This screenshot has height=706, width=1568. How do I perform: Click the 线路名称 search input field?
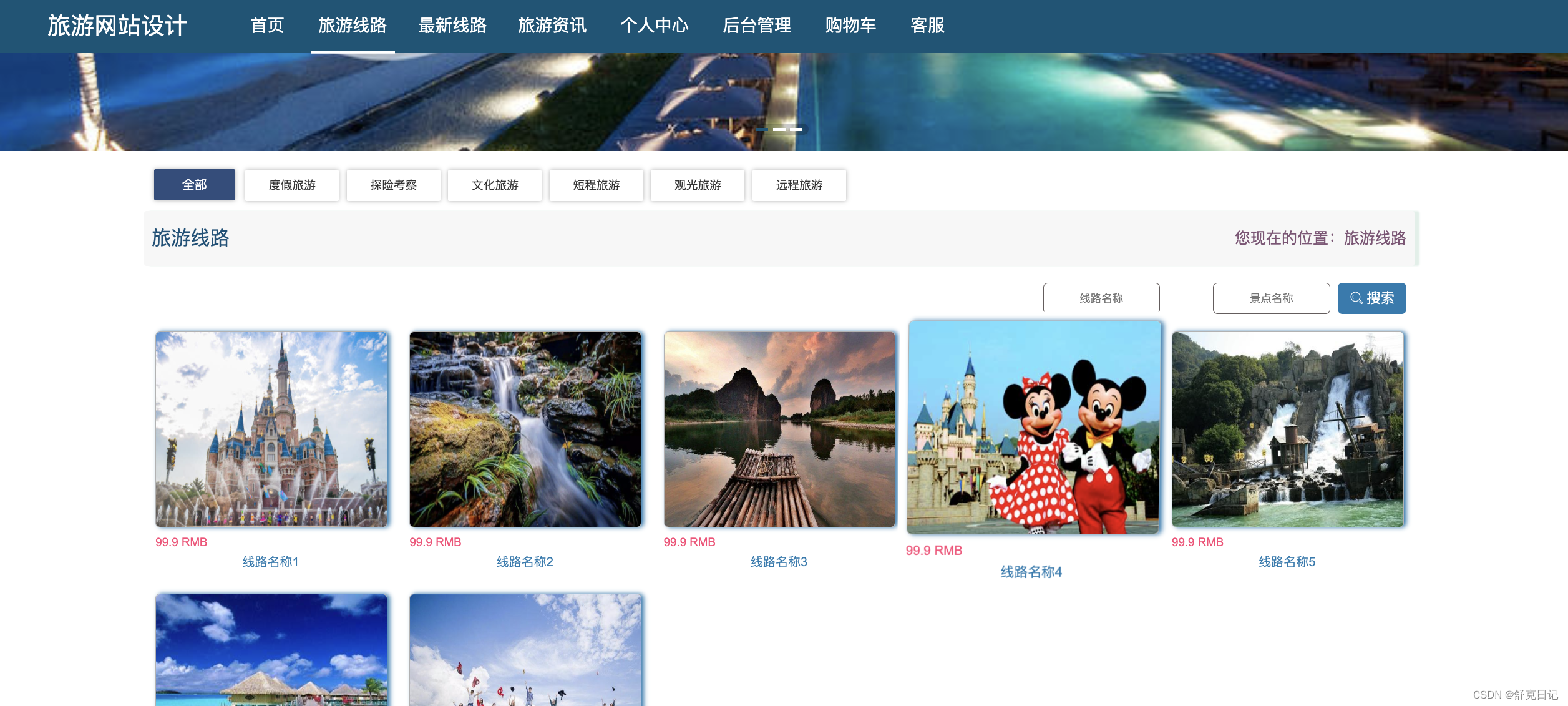coord(1101,298)
